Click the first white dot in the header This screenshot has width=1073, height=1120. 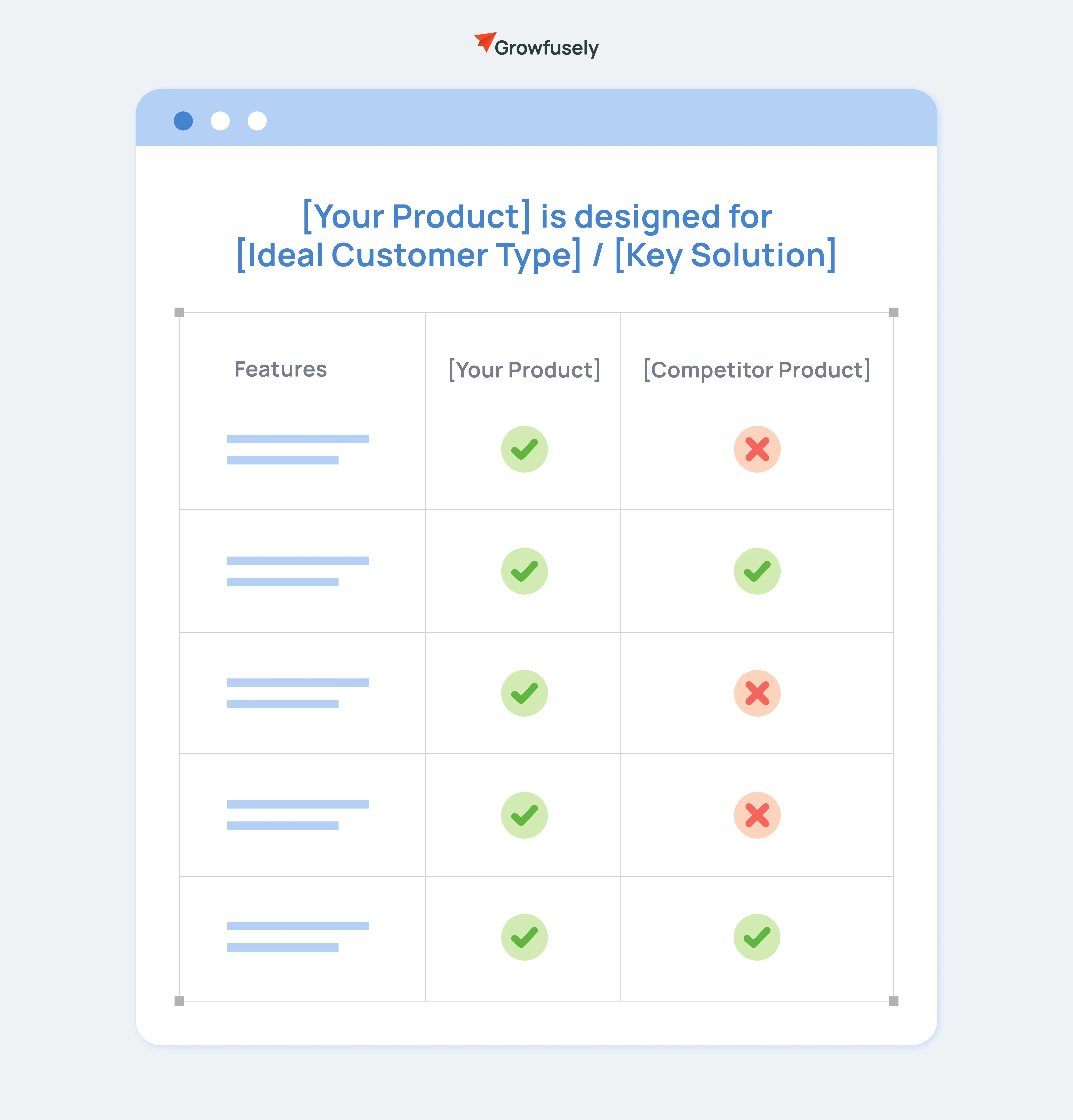click(x=220, y=121)
